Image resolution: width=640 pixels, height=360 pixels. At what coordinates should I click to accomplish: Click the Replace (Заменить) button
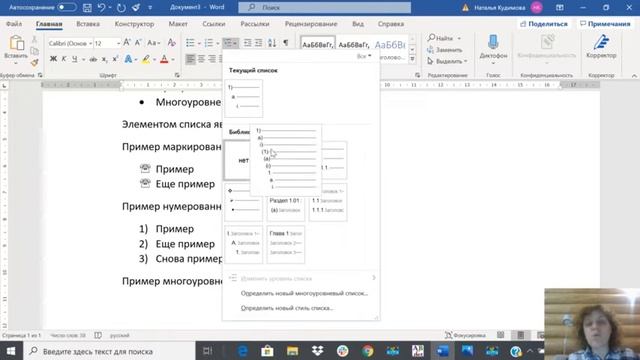(444, 50)
